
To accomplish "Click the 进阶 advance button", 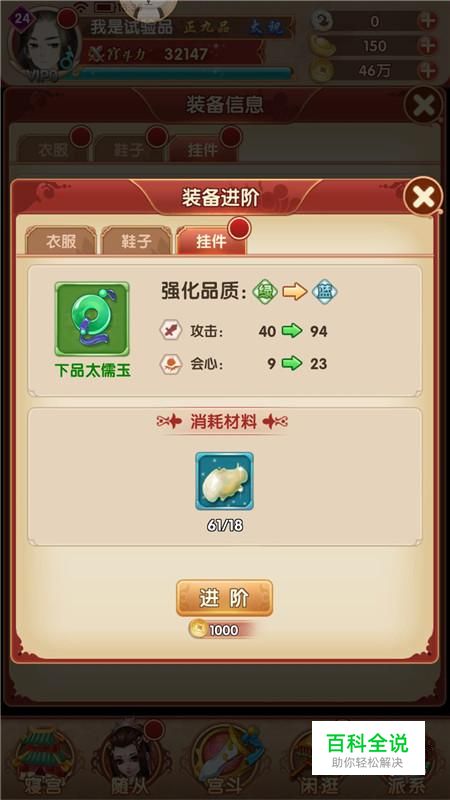I will tap(224, 598).
